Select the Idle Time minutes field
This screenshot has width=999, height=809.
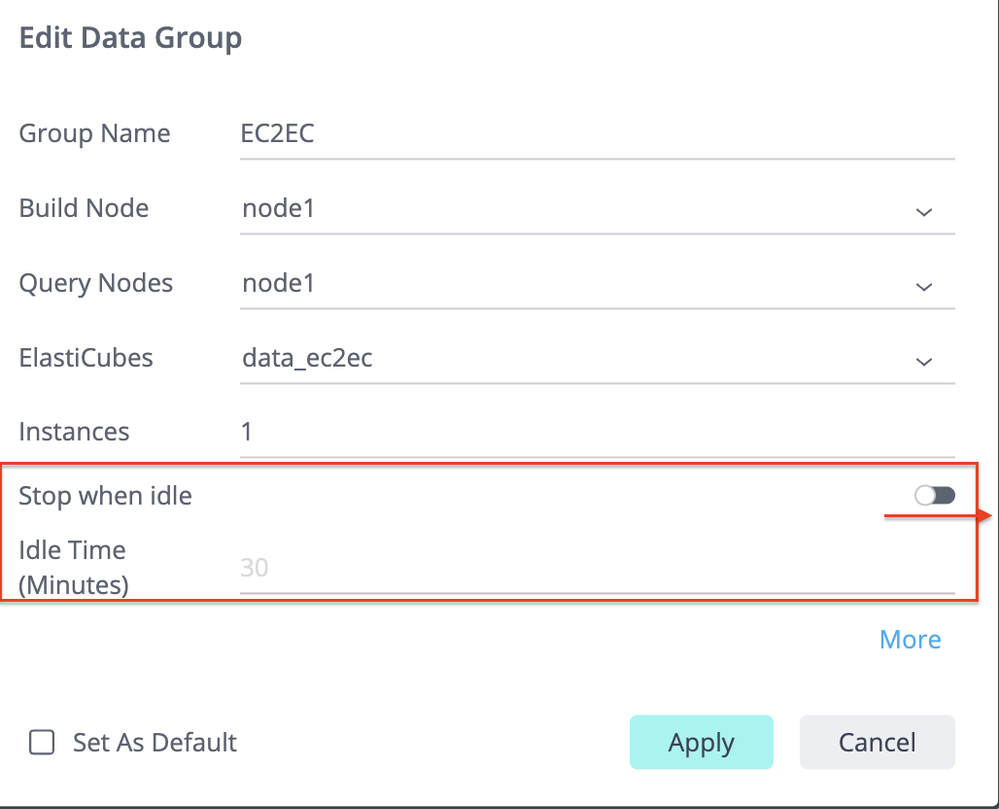click(596, 568)
